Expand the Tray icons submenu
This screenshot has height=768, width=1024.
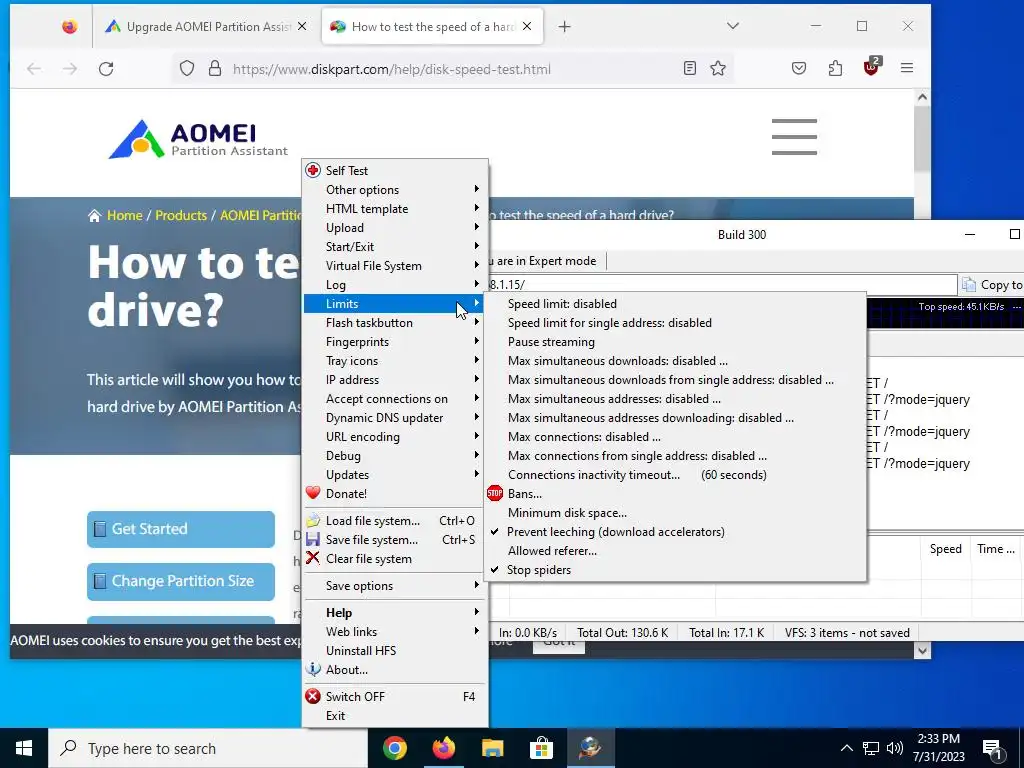click(x=394, y=360)
